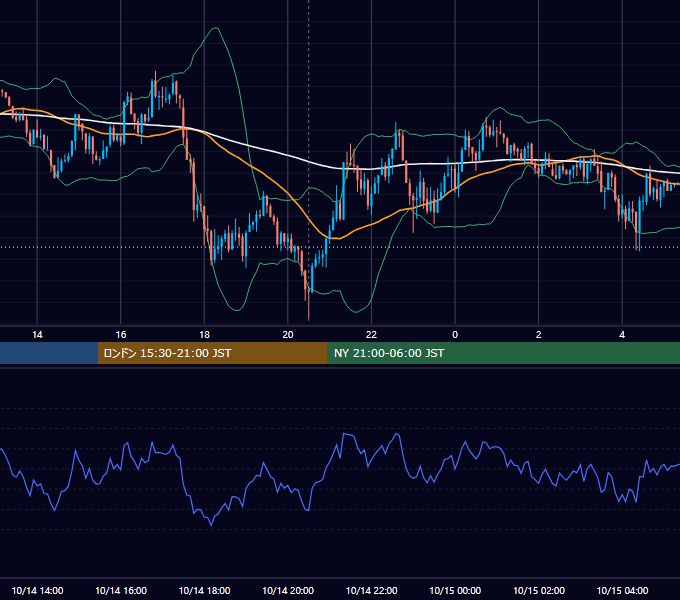The width and height of the screenshot is (680, 600).
Task: Click the 18 hour label on price axis
Action: coord(204,335)
